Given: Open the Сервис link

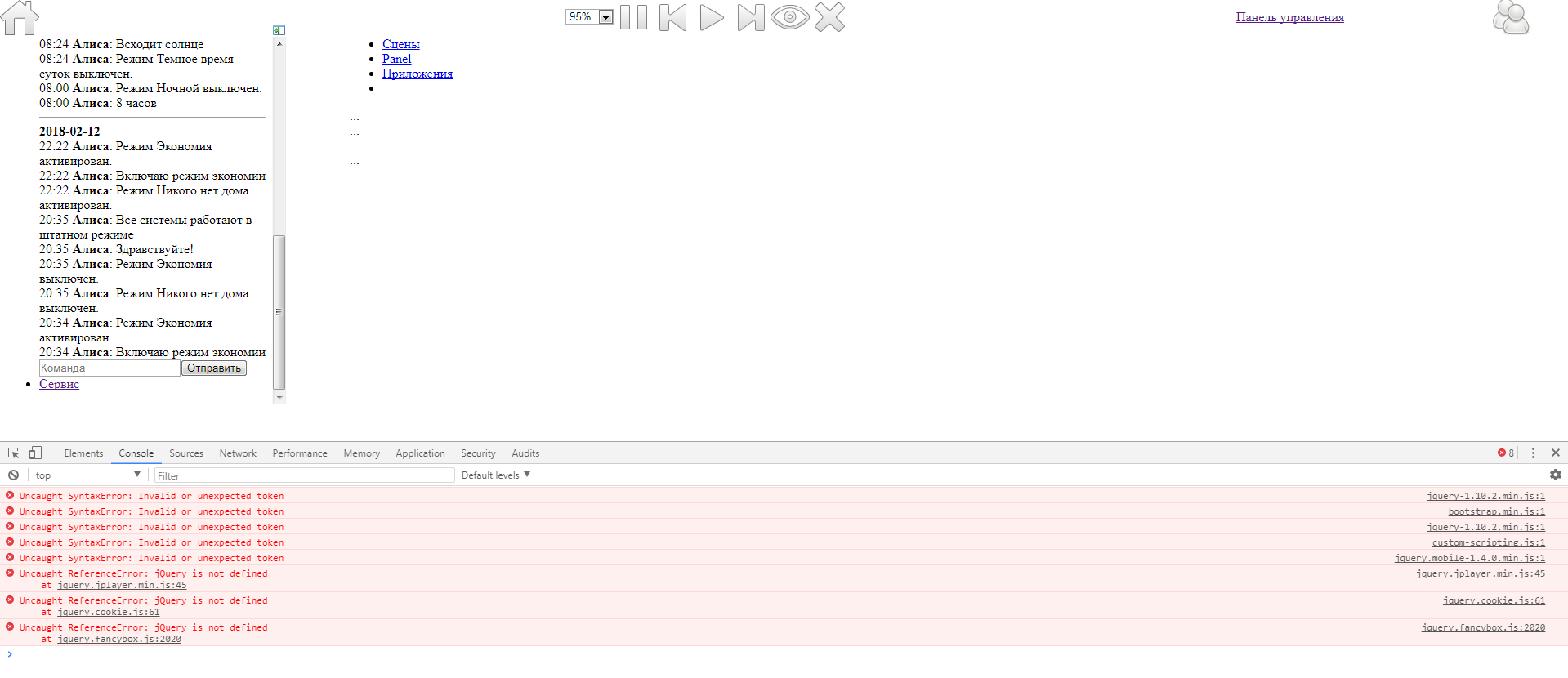Looking at the screenshot, I should click(x=59, y=384).
